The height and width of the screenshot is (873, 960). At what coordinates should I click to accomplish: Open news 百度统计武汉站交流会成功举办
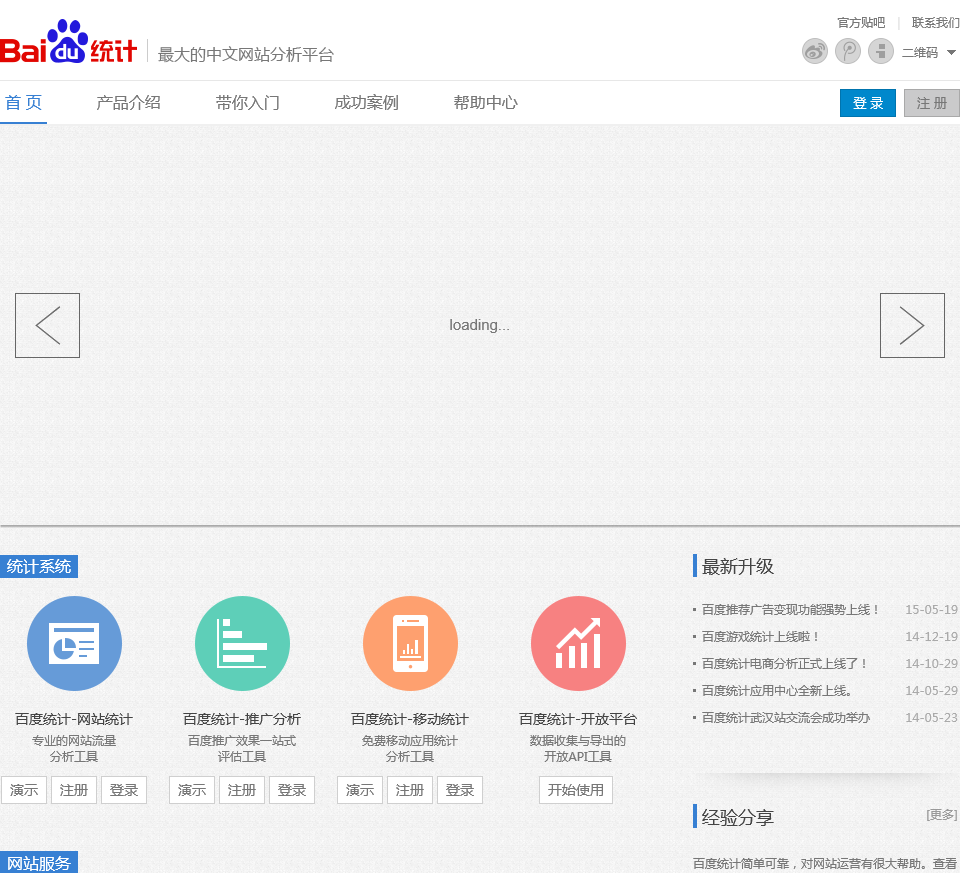pyautogui.click(x=786, y=718)
